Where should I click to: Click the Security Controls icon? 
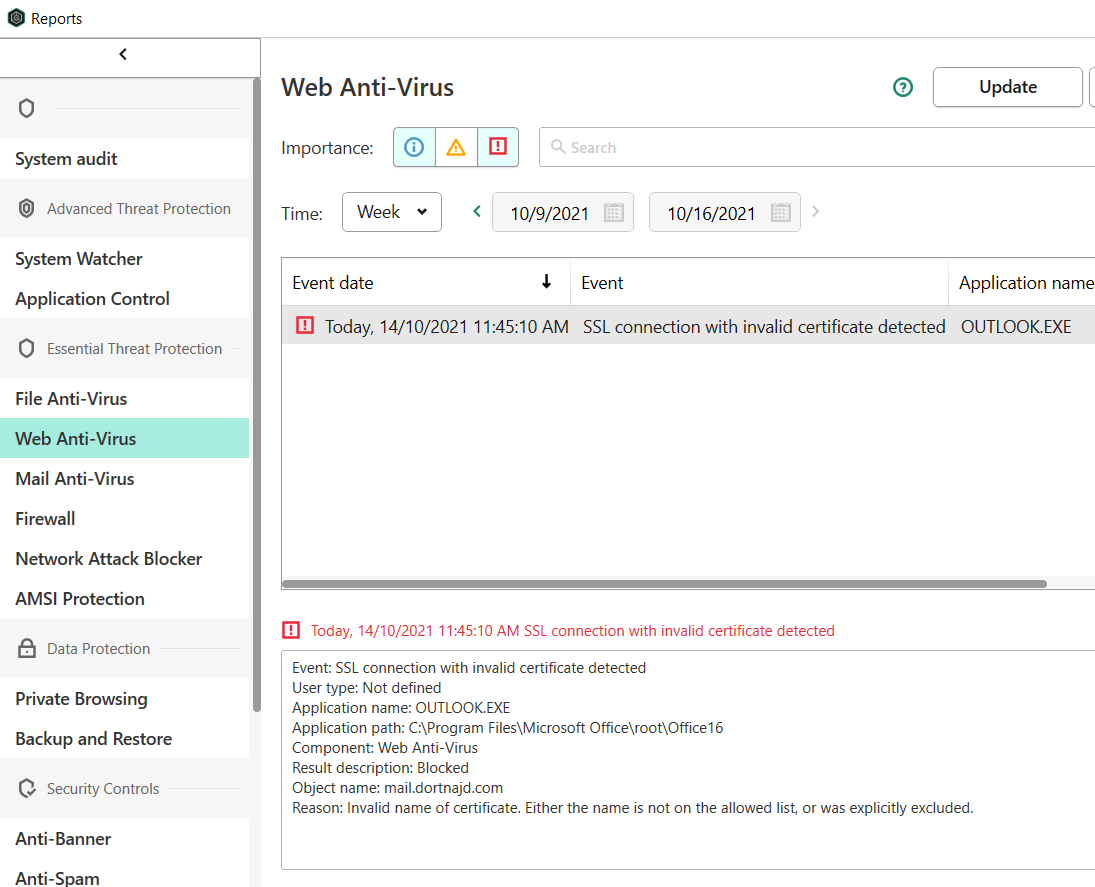pos(27,788)
